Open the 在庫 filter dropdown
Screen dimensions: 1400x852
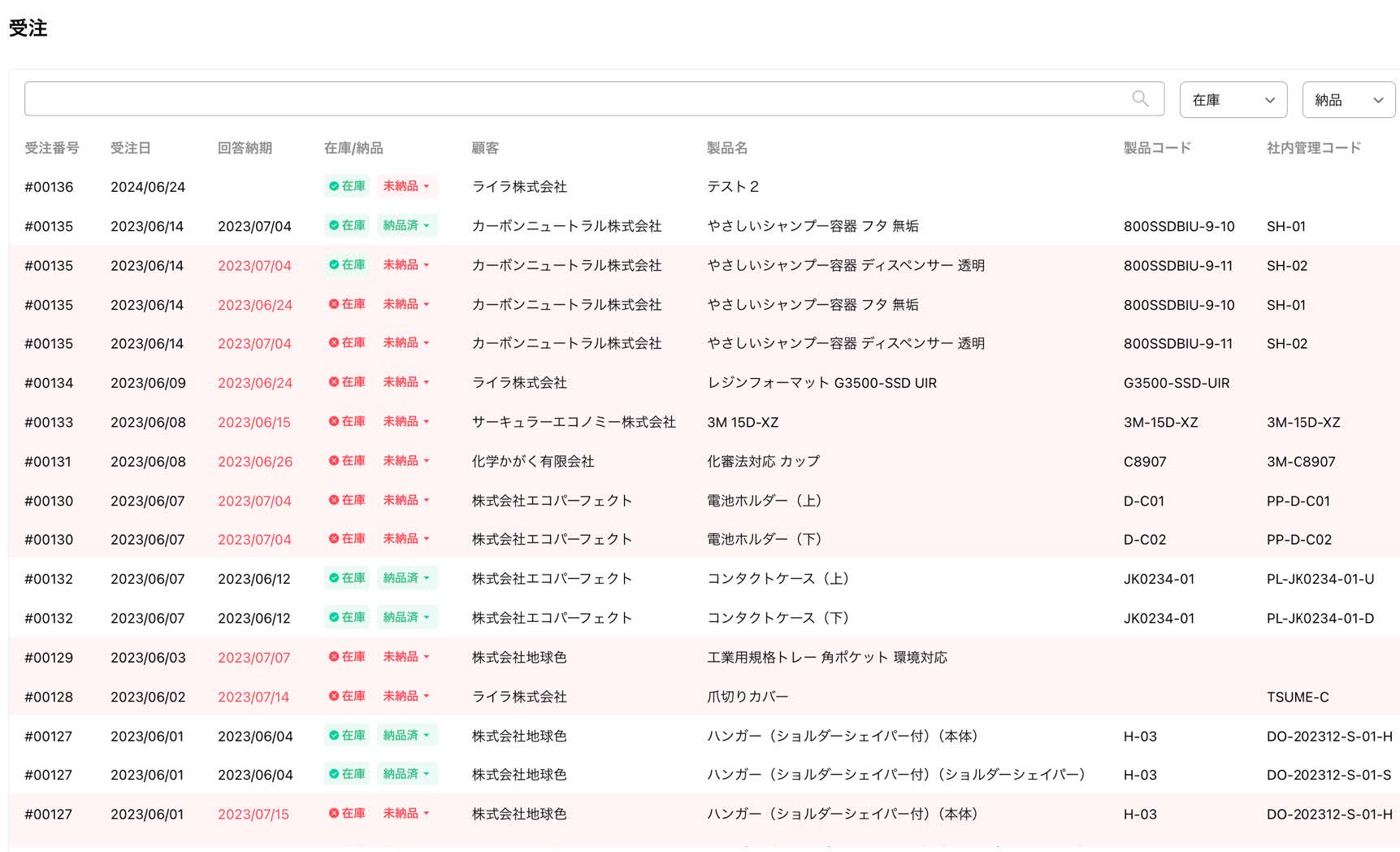click(1233, 100)
